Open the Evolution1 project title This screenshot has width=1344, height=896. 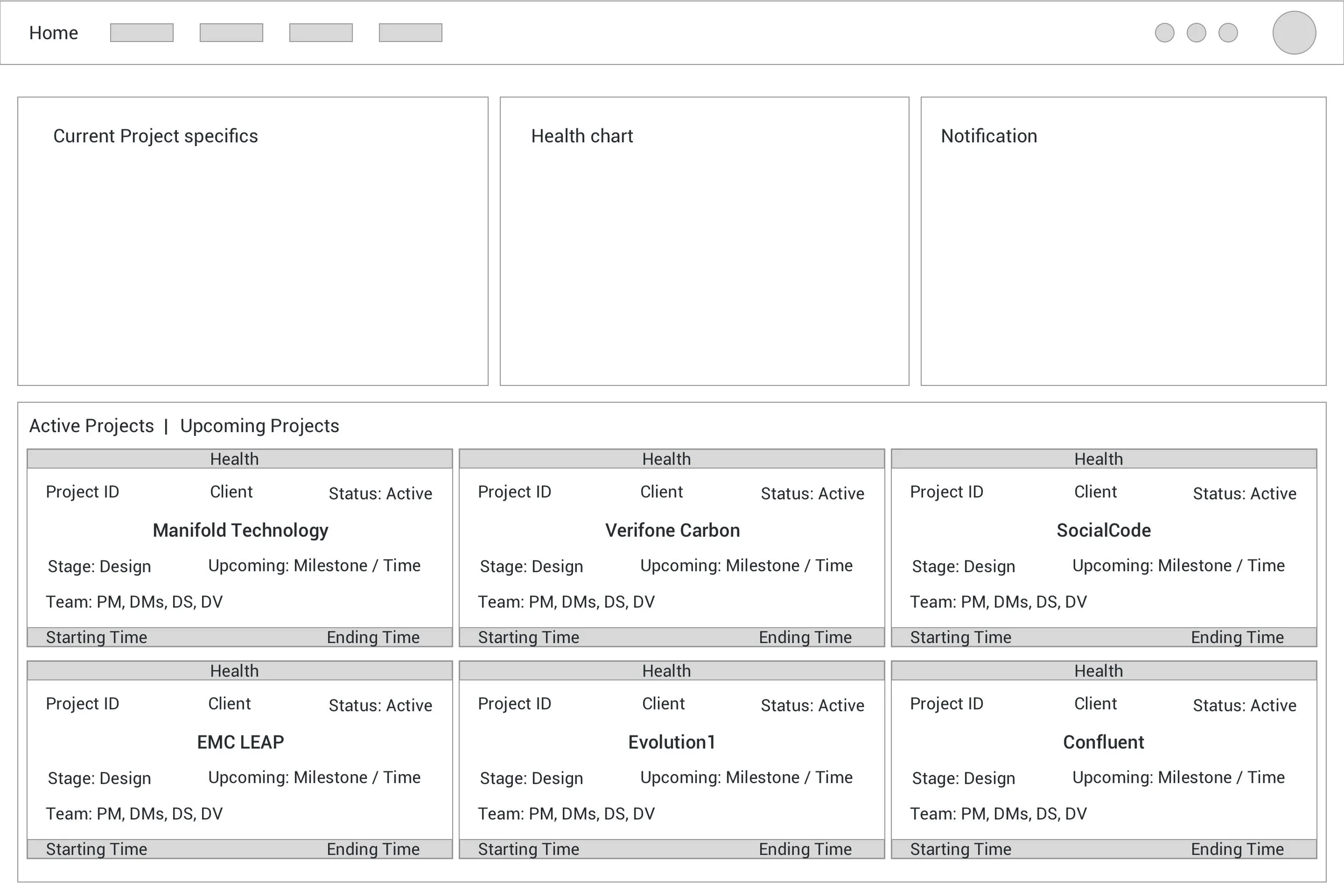pos(671,742)
